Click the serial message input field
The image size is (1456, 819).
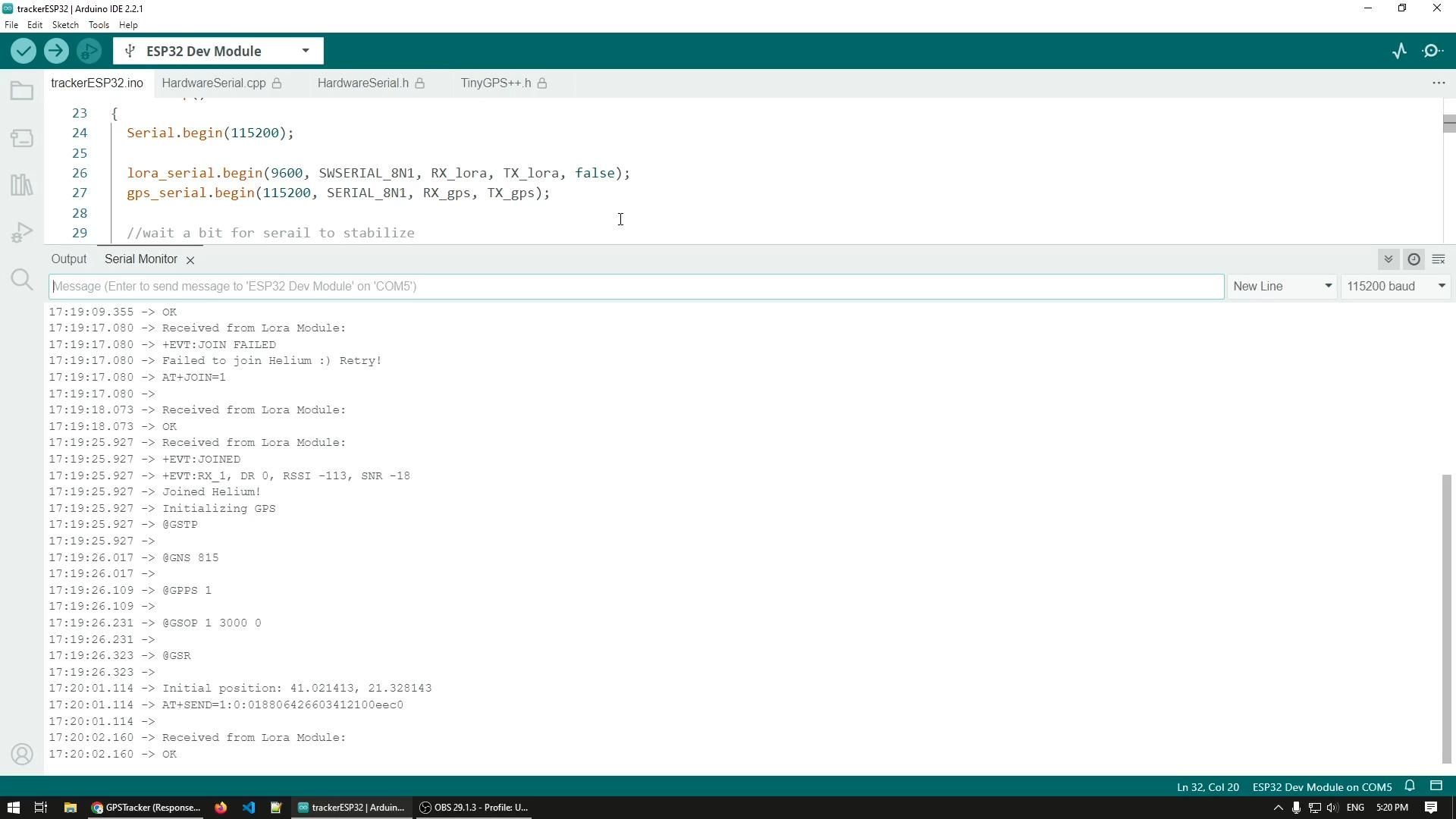(635, 287)
